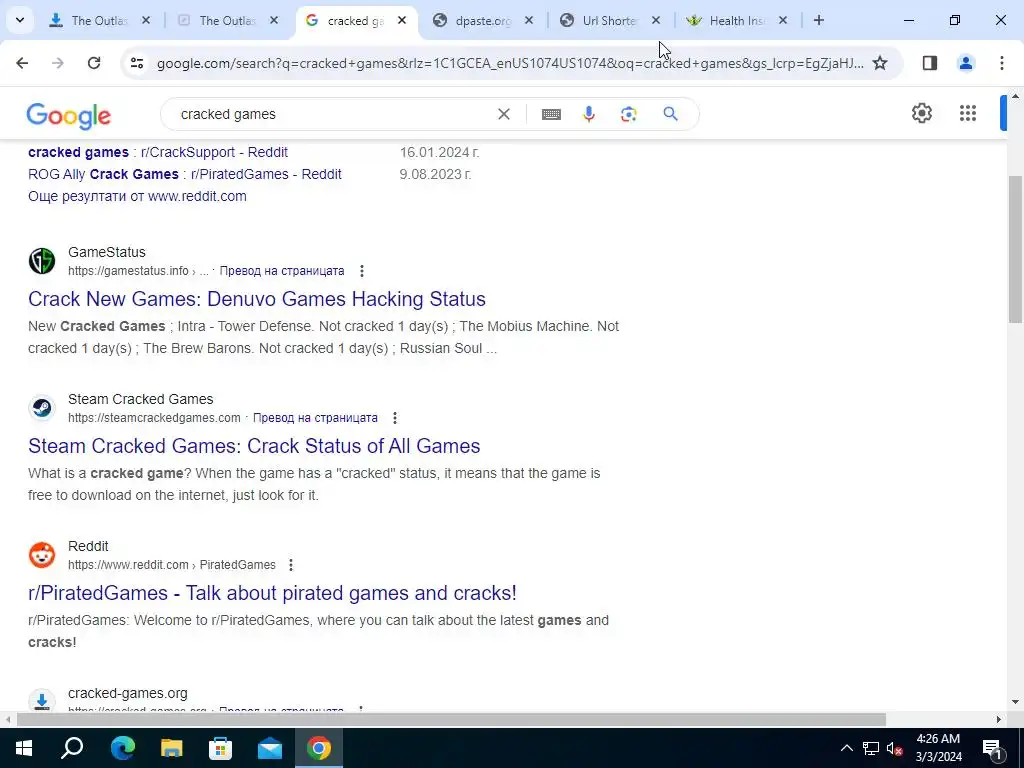
Task: Open the on-screen keyboard input tool
Action: (x=551, y=114)
